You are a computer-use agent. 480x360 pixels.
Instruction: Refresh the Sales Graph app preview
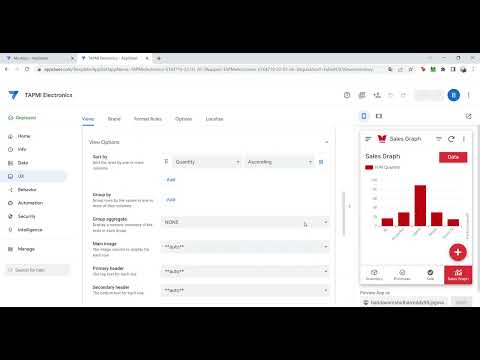[x=451, y=139]
